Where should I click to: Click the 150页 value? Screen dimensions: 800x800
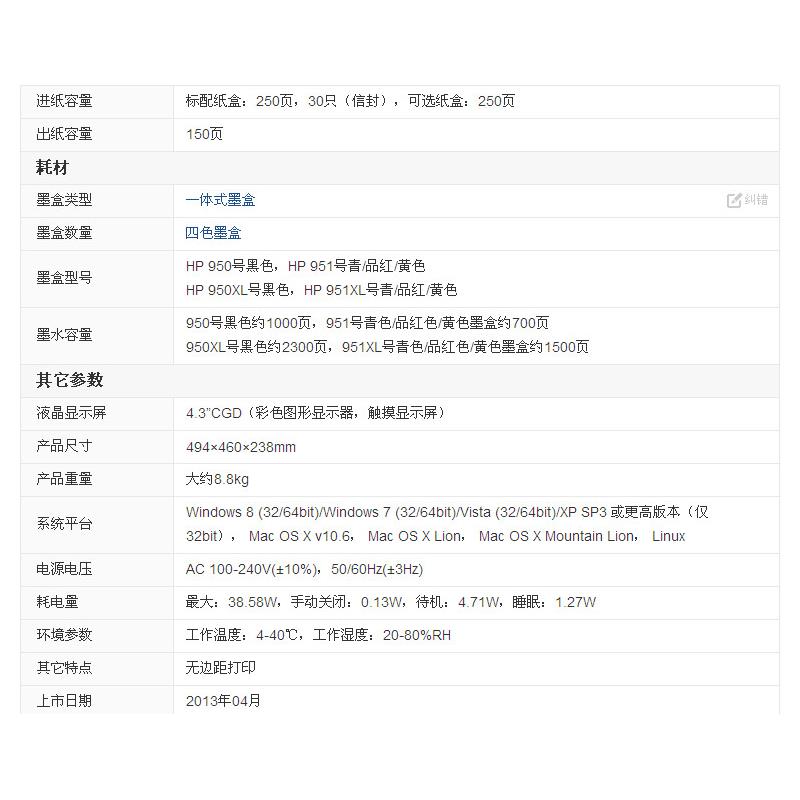(x=205, y=134)
